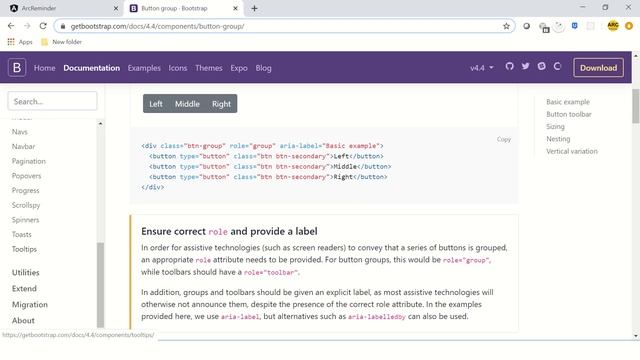This screenshot has width=640, height=360.
Task: Jump to Sizing section
Action: [555, 127]
